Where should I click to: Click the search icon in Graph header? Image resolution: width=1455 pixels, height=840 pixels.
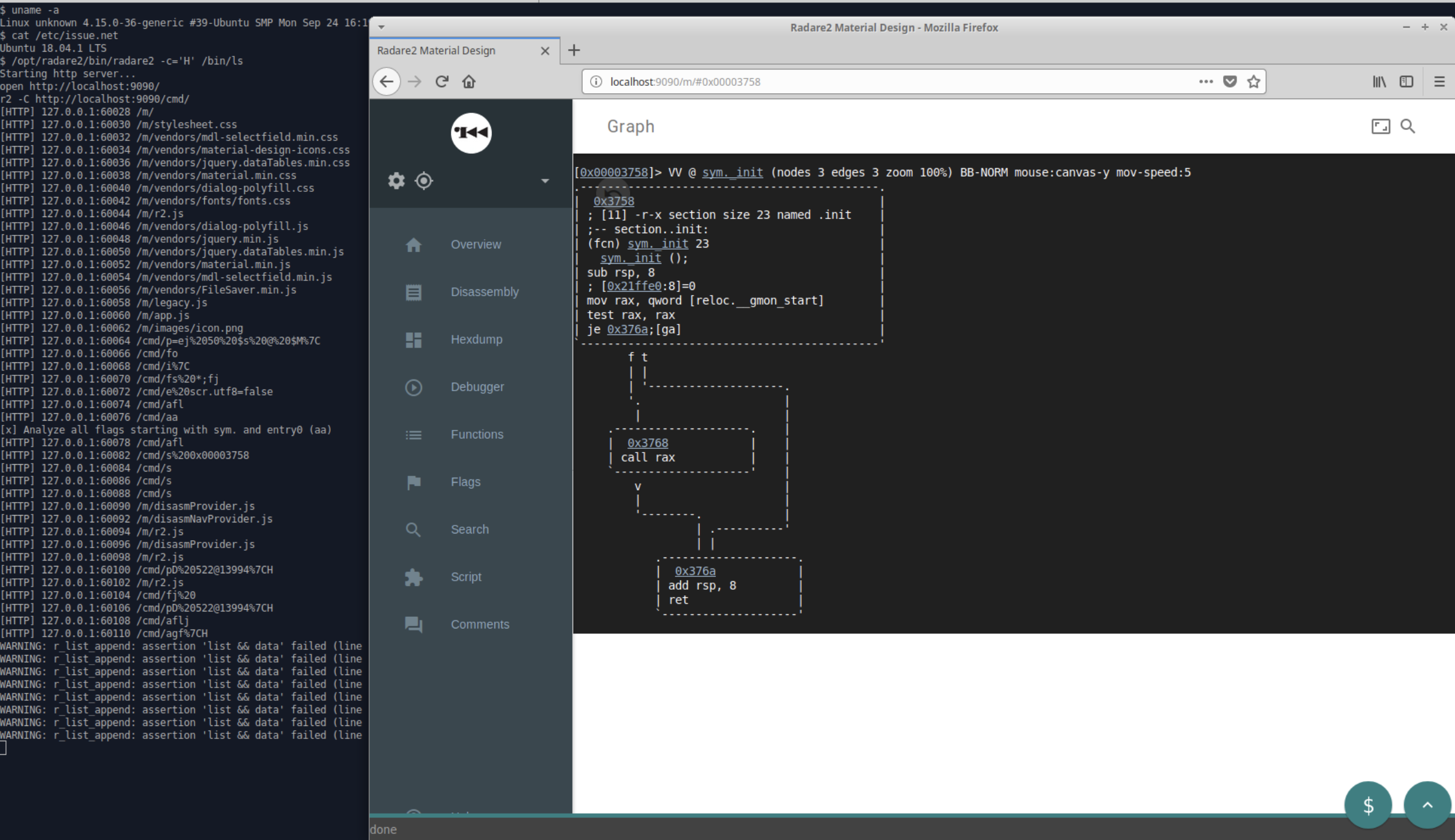click(1408, 126)
